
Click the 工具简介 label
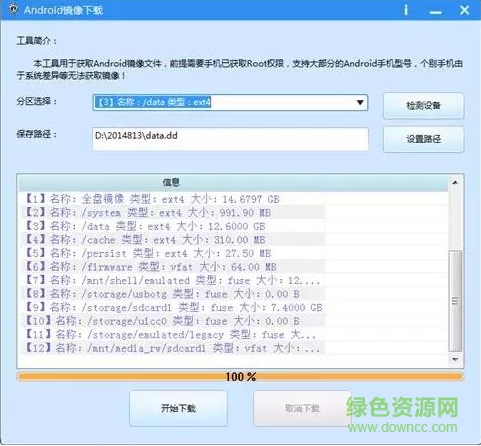point(37,41)
